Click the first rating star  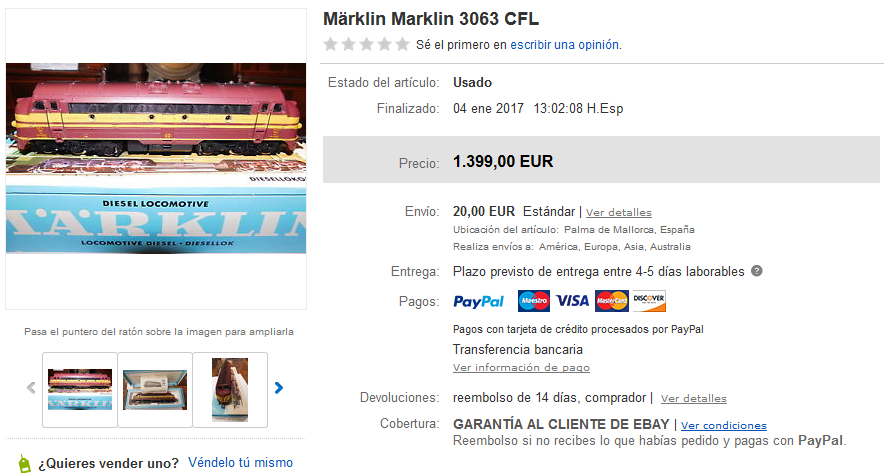click(x=330, y=44)
